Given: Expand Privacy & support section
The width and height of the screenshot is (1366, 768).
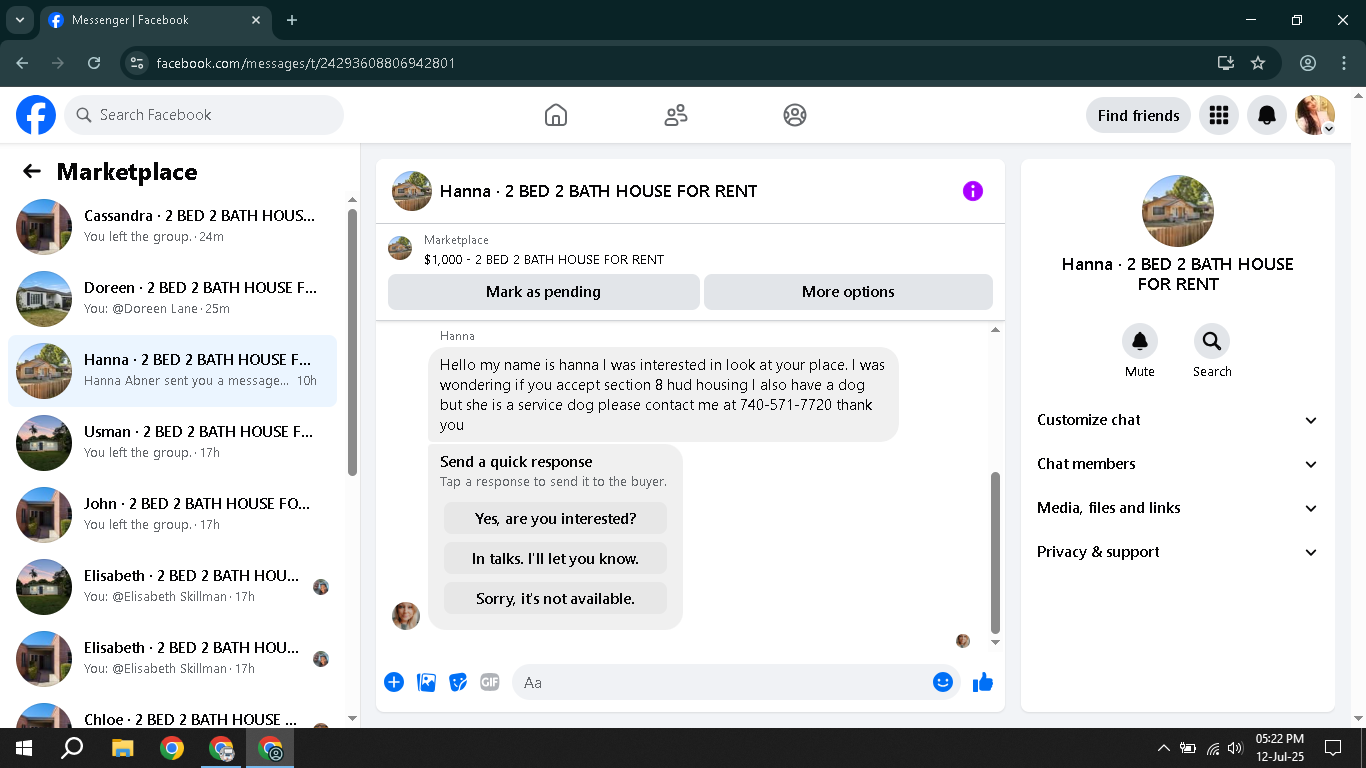Looking at the screenshot, I should [x=1178, y=552].
